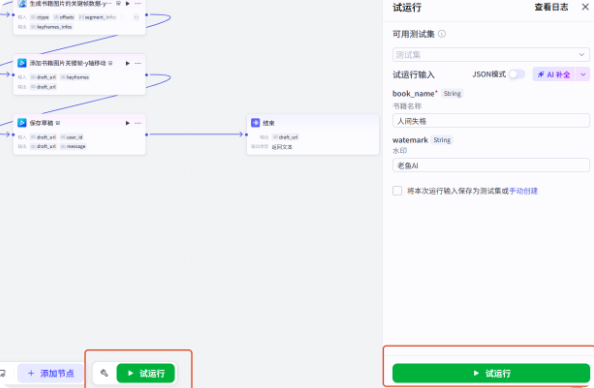The image size is (594, 388).
Task: Toggle the JSON模式 switch
Action: (x=517, y=74)
